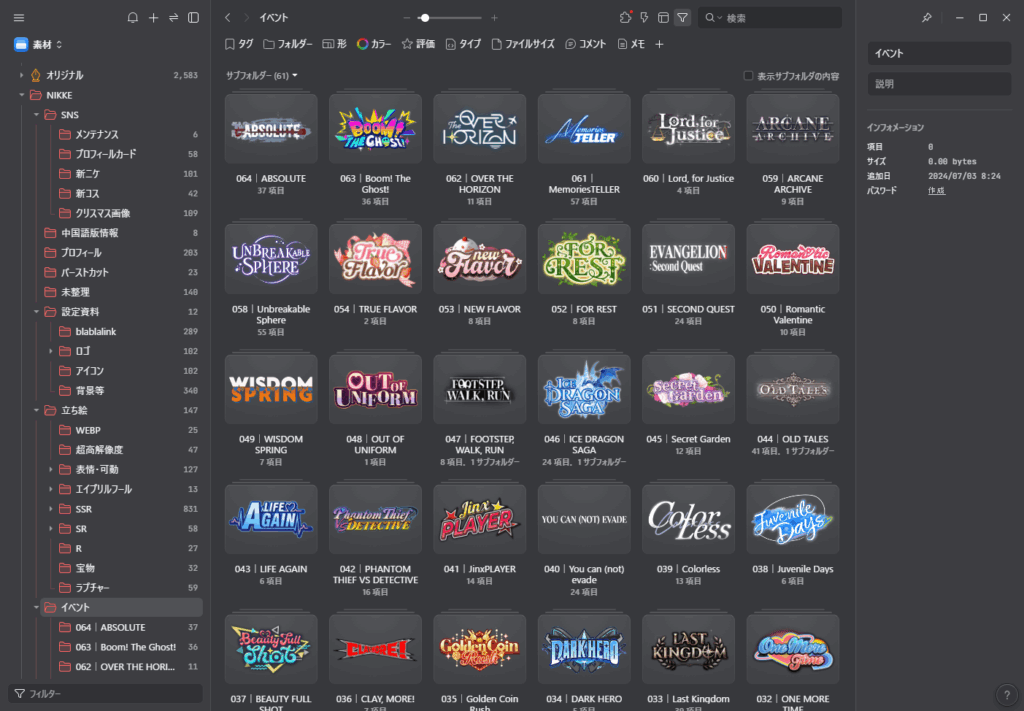Image resolution: width=1024 pixels, height=711 pixels.
Task: Collapse the イベント folder in sidebar
Action: [x=36, y=607]
